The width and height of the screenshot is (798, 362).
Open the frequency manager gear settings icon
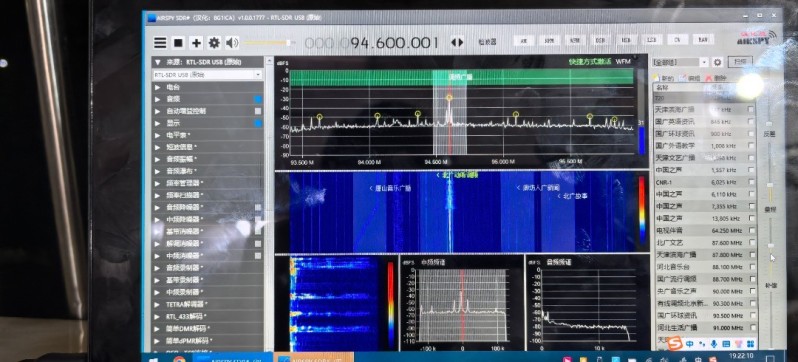pos(718,62)
